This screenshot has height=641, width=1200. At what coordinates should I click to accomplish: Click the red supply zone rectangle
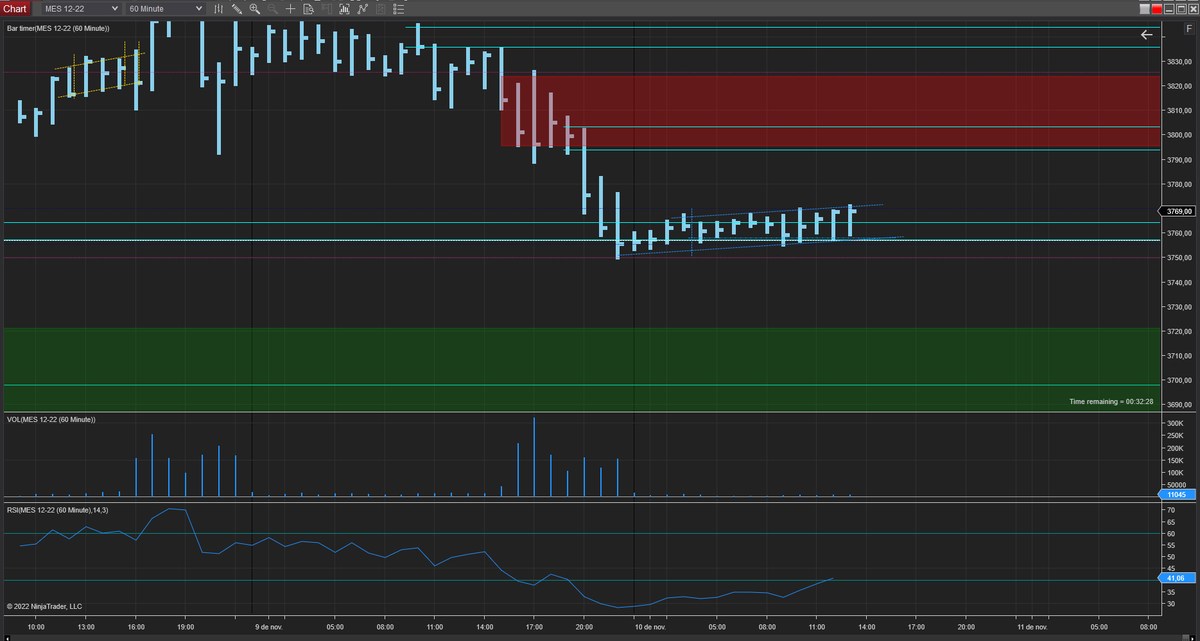(830, 110)
